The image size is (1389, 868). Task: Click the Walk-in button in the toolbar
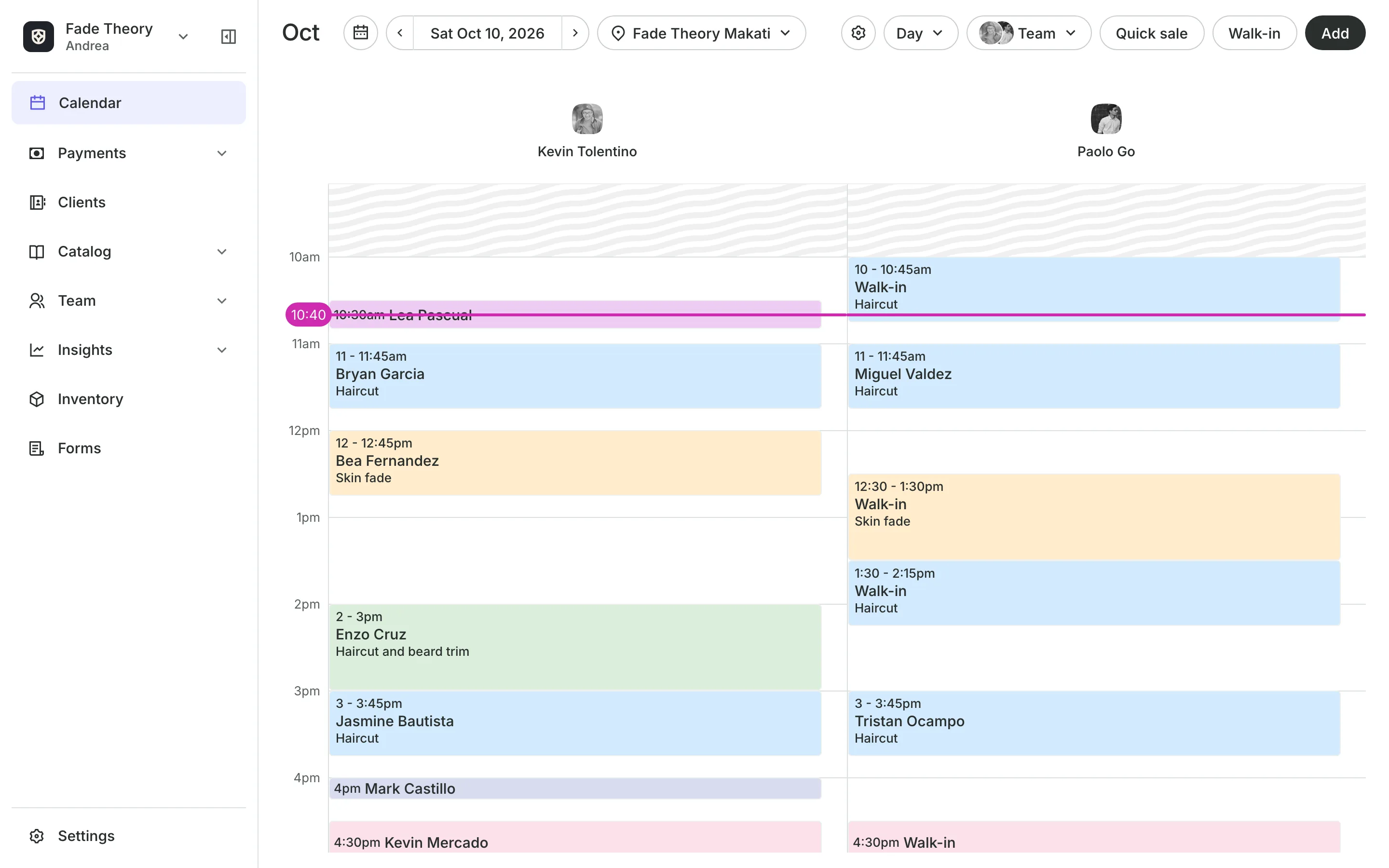click(1254, 33)
